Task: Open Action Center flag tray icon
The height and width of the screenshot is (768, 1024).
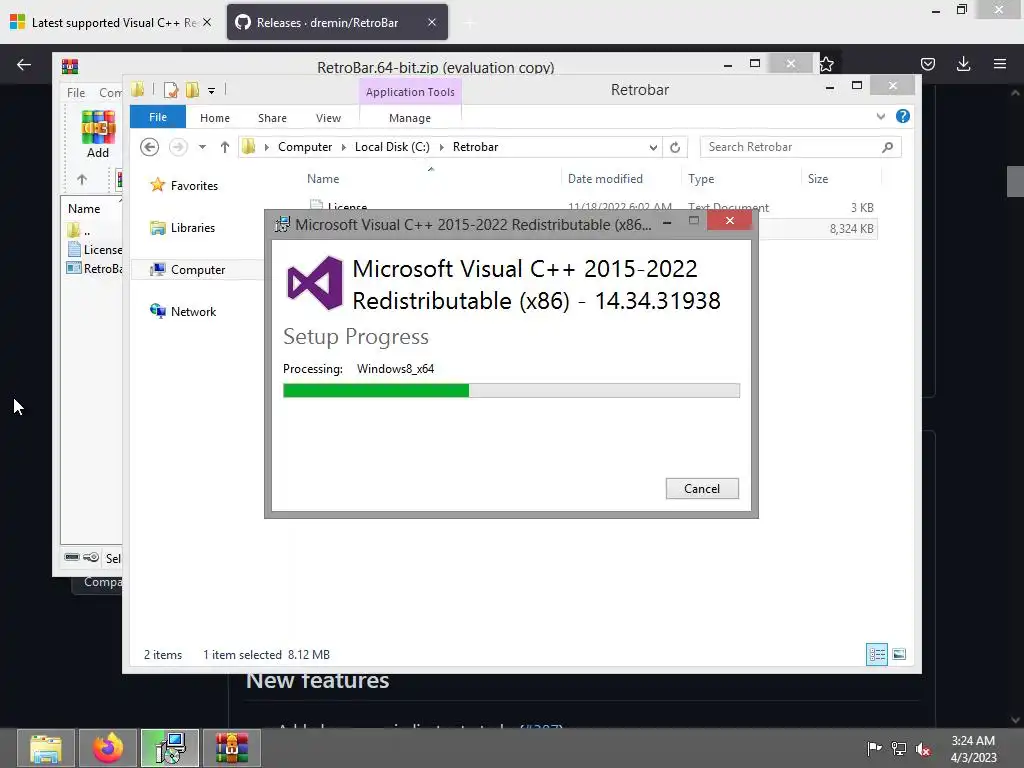Action: pyautogui.click(x=874, y=748)
